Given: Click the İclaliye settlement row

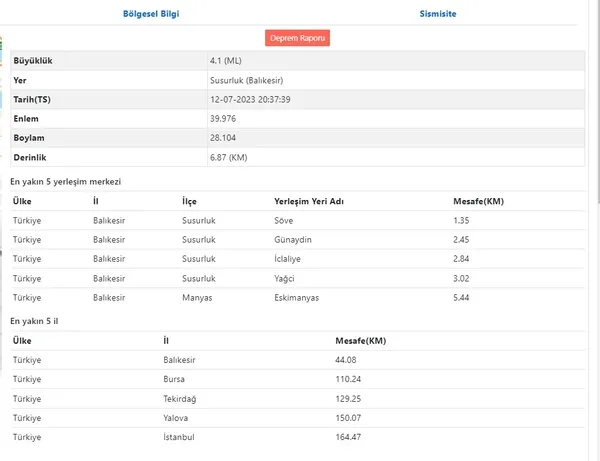Looking at the screenshot, I should (298, 259).
